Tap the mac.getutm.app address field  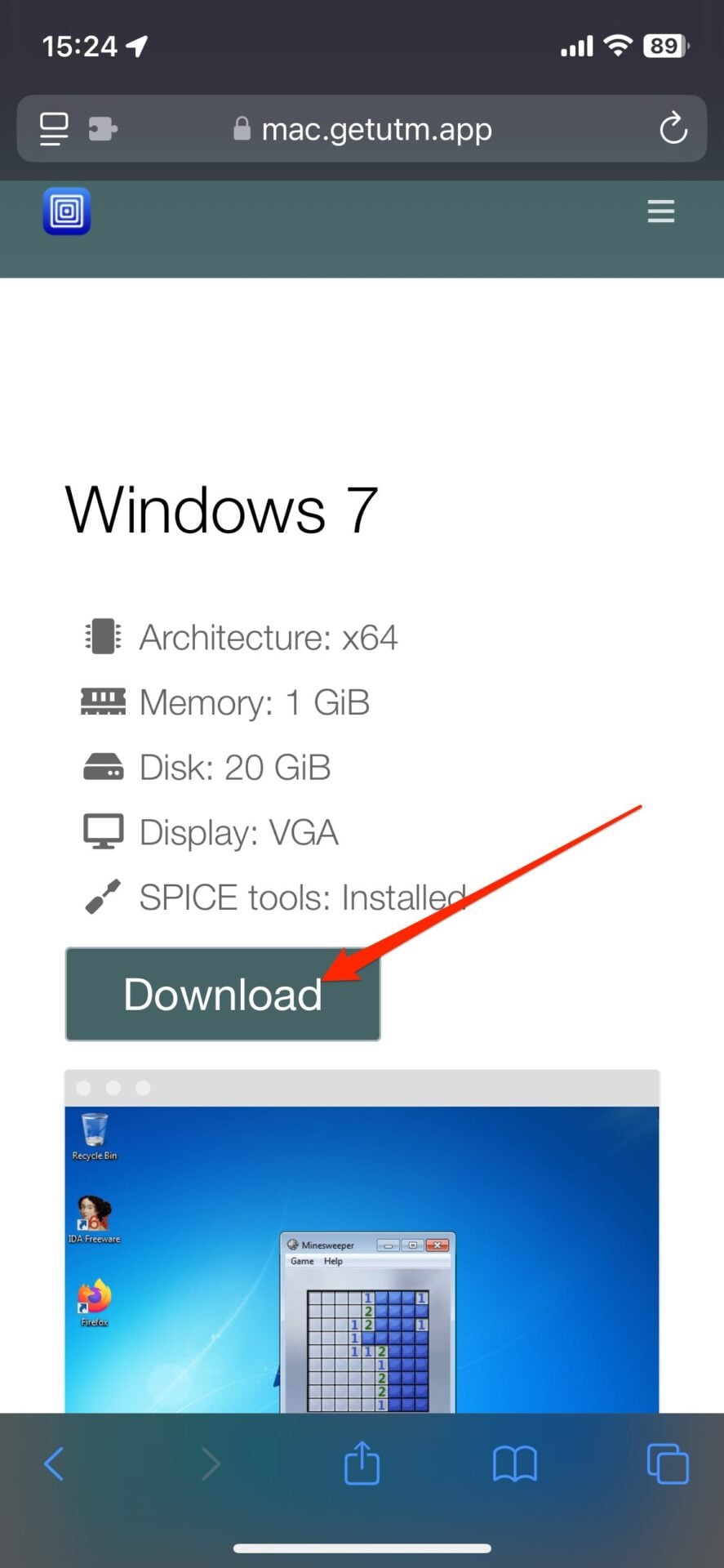362,129
